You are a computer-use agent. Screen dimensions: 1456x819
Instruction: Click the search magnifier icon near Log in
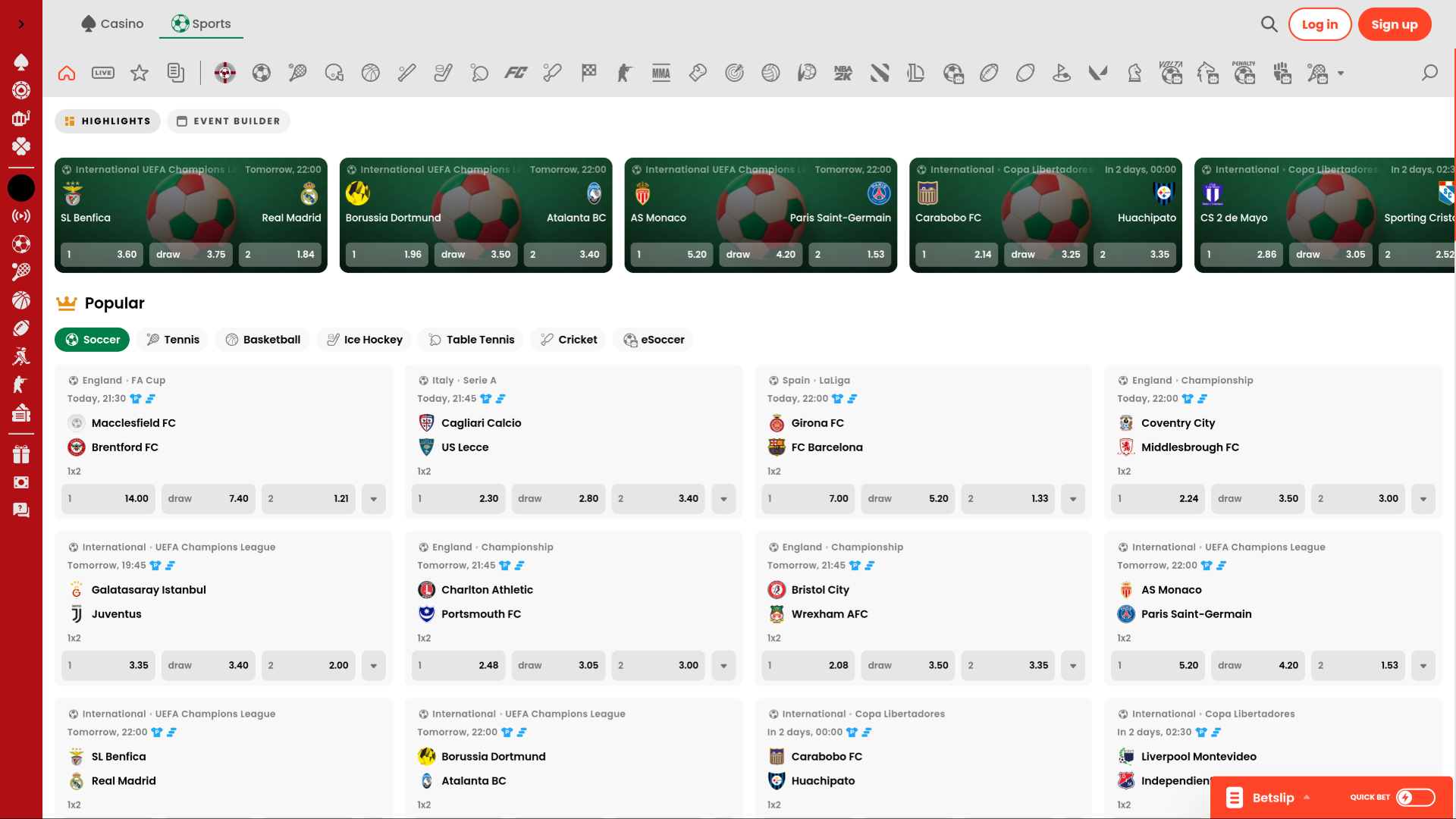pyautogui.click(x=1269, y=24)
